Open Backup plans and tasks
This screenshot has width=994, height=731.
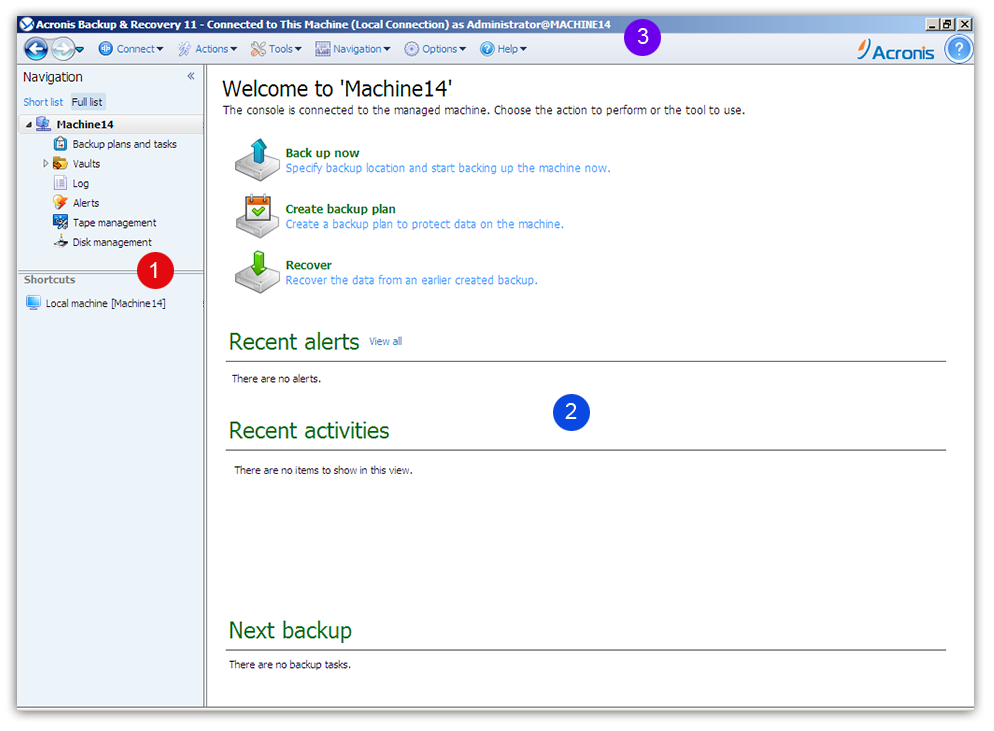point(124,144)
